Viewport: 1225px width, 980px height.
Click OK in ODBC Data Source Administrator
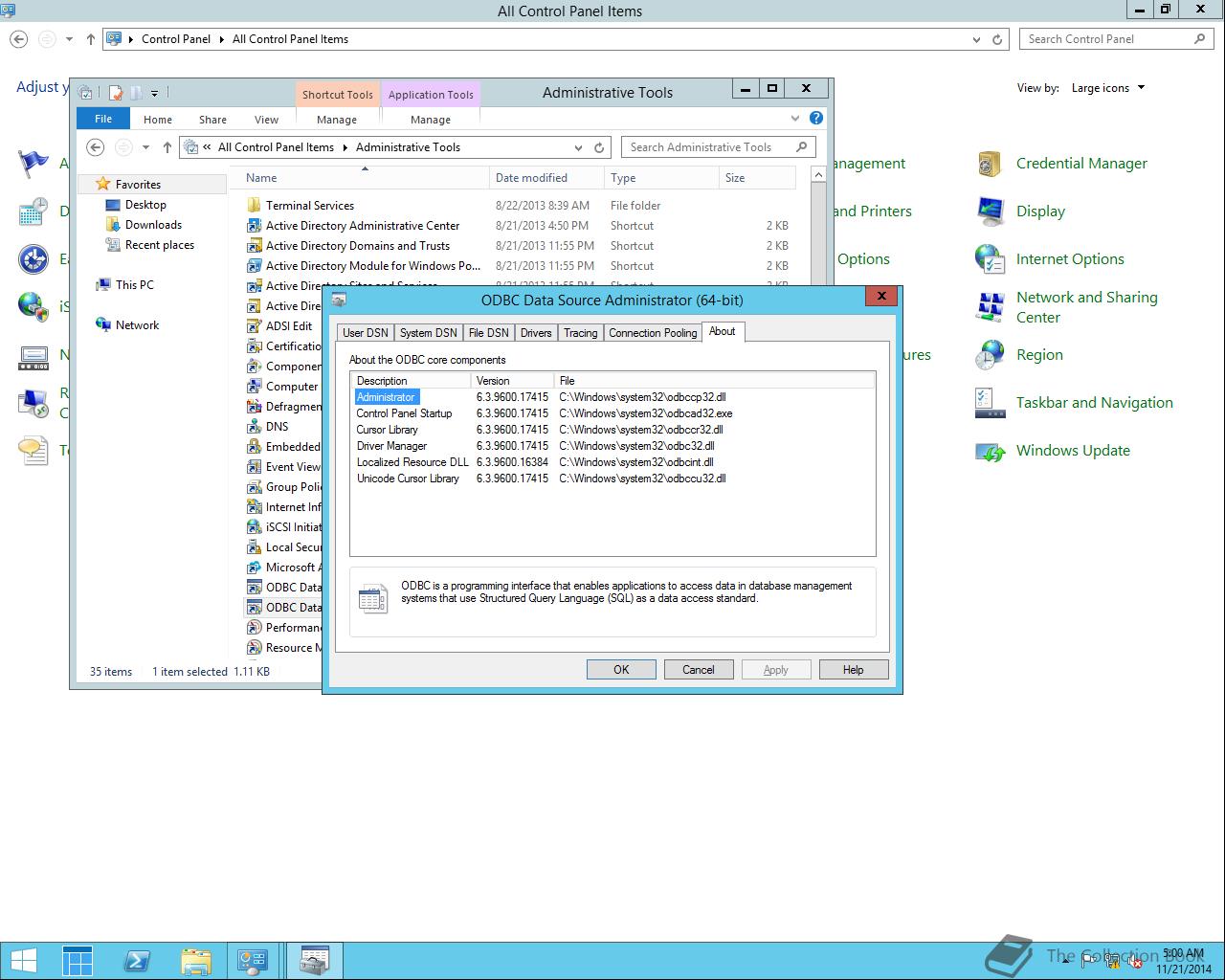[621, 670]
